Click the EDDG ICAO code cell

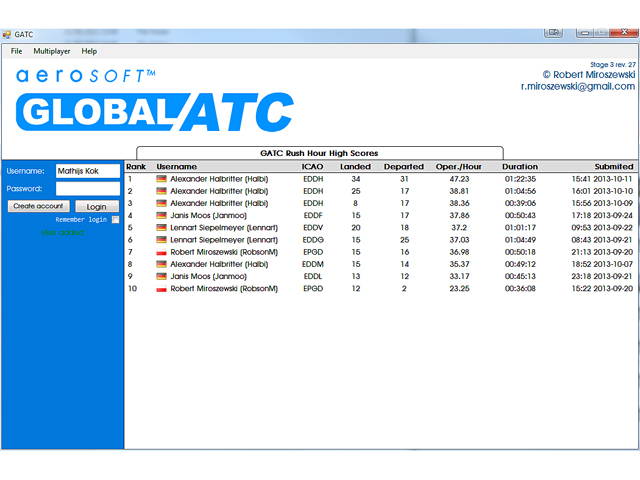click(313, 240)
